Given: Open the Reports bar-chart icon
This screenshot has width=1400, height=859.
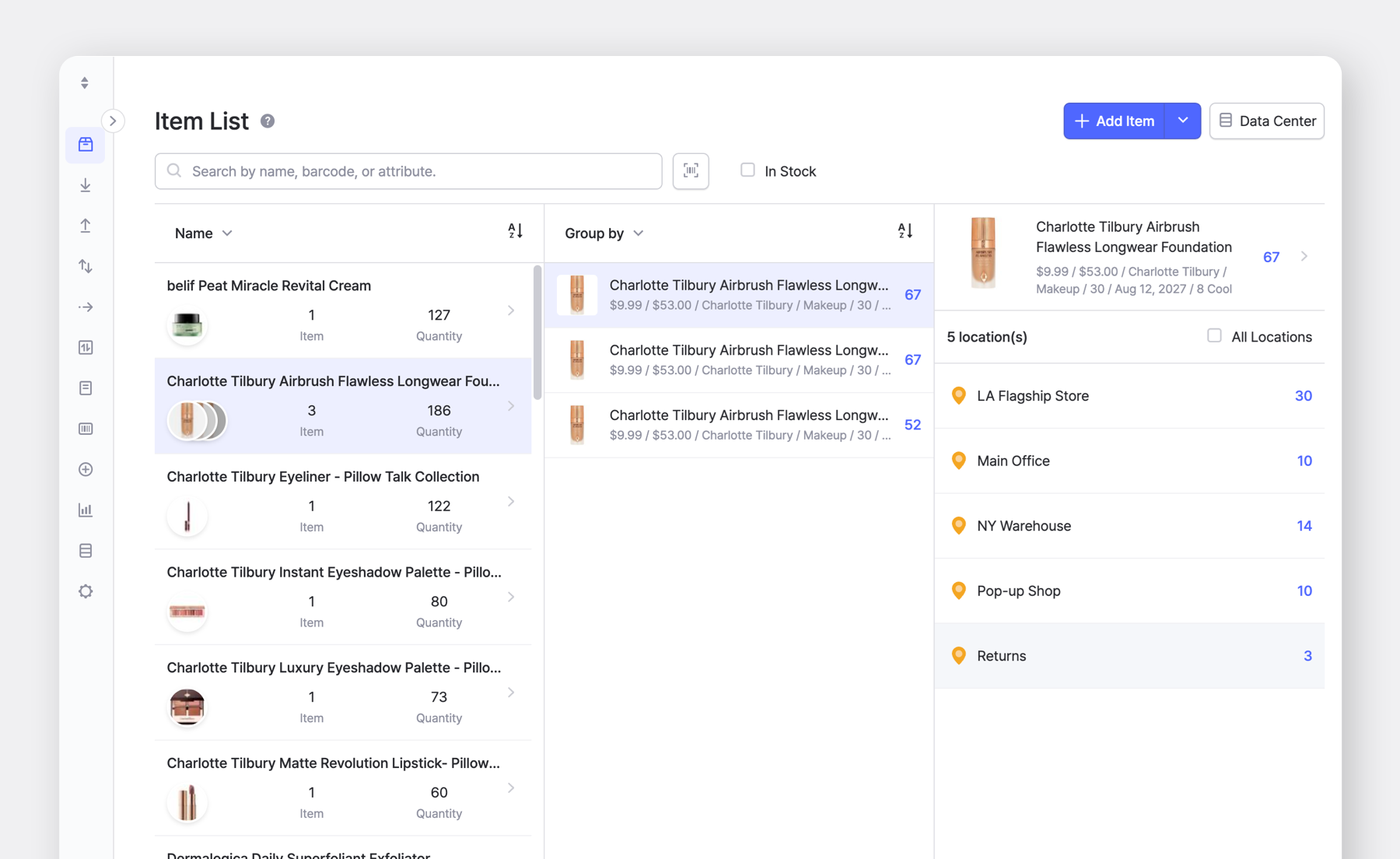Looking at the screenshot, I should coord(85,510).
